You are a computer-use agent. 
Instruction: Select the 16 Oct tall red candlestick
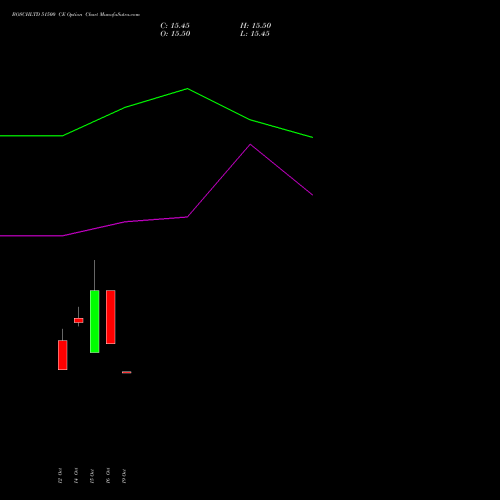tap(111, 317)
